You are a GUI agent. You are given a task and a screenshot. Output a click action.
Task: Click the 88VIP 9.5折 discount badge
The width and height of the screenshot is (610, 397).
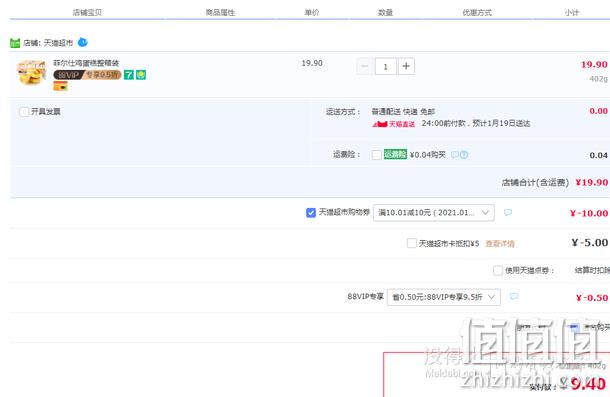(x=87, y=75)
